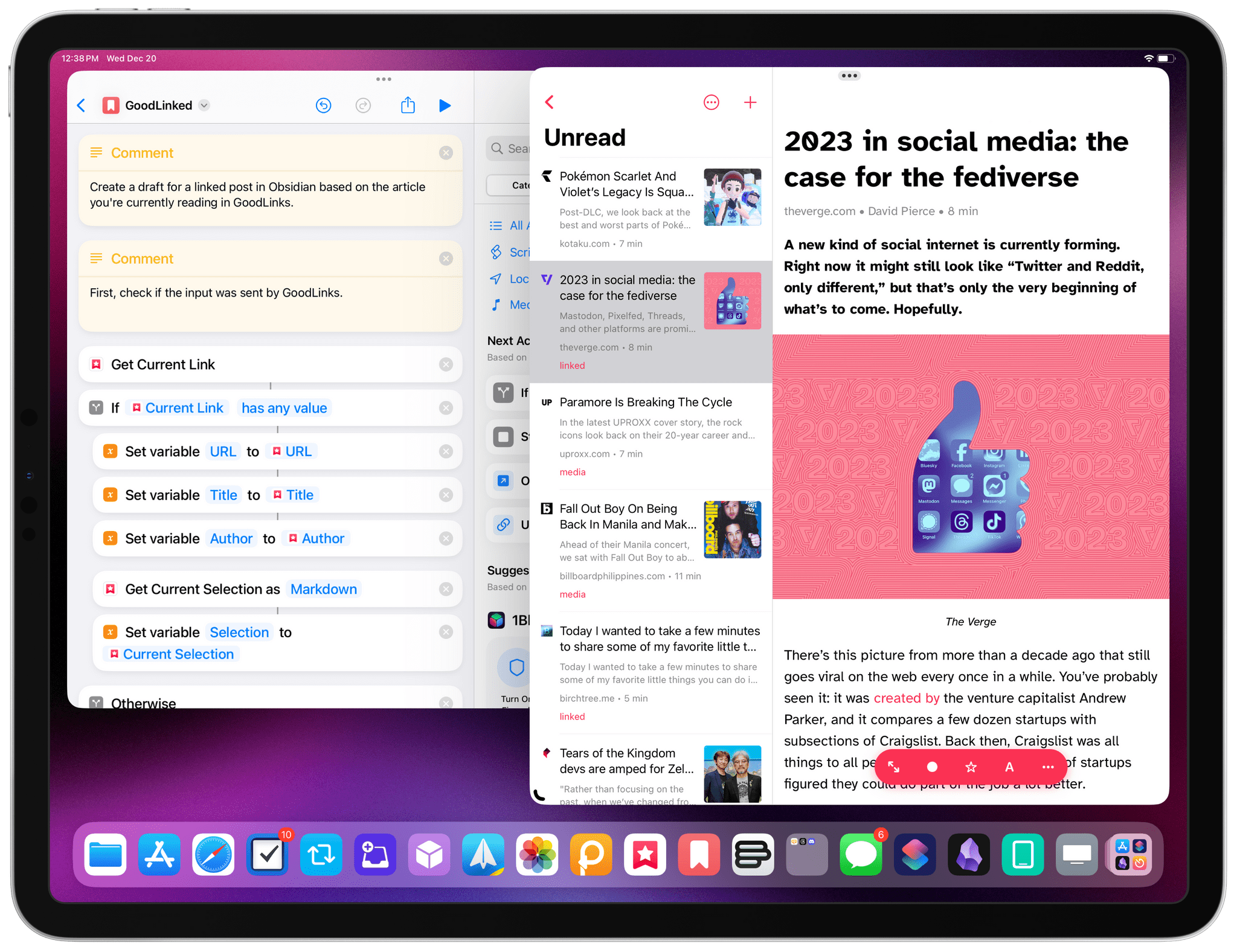Launch Safari from dock
Viewport: 1237px width, 952px height.
[213, 854]
